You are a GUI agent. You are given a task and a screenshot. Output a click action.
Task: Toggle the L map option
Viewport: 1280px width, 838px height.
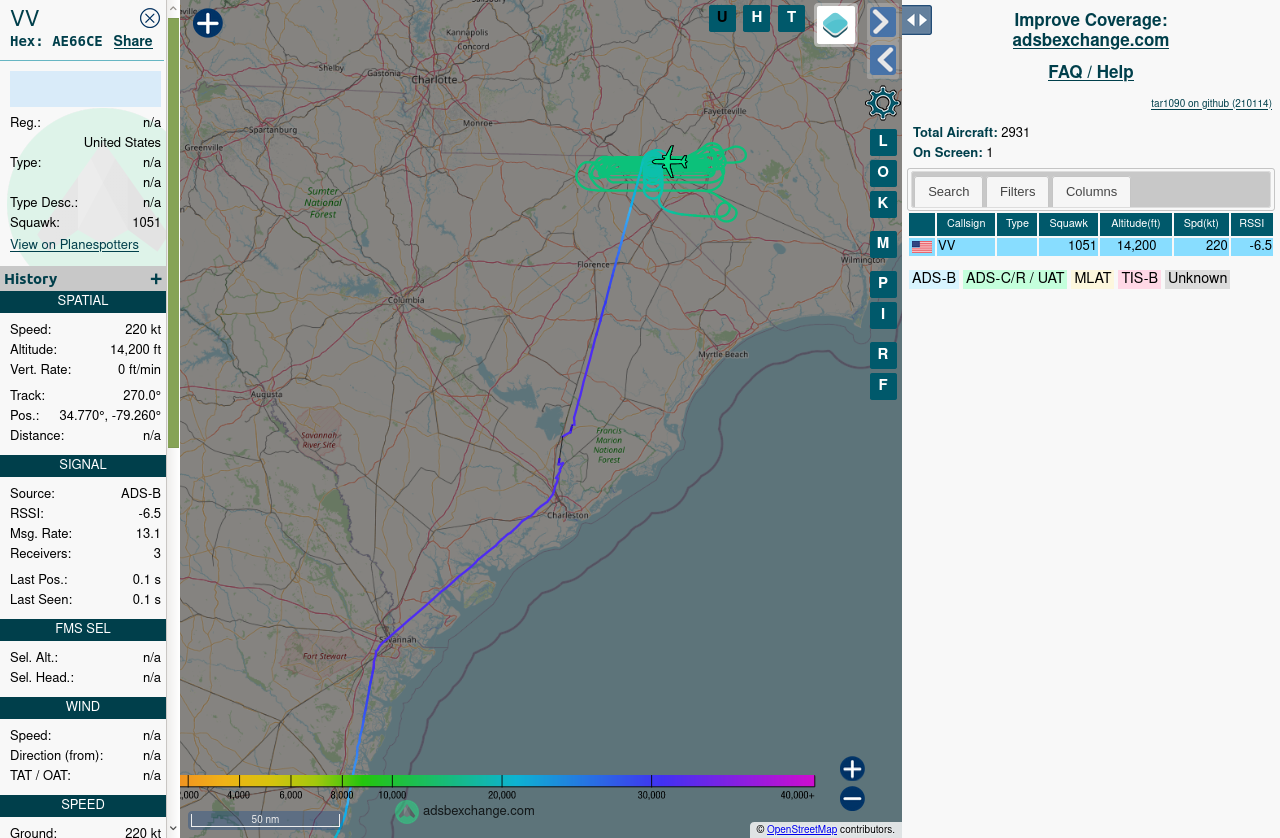pos(883,142)
